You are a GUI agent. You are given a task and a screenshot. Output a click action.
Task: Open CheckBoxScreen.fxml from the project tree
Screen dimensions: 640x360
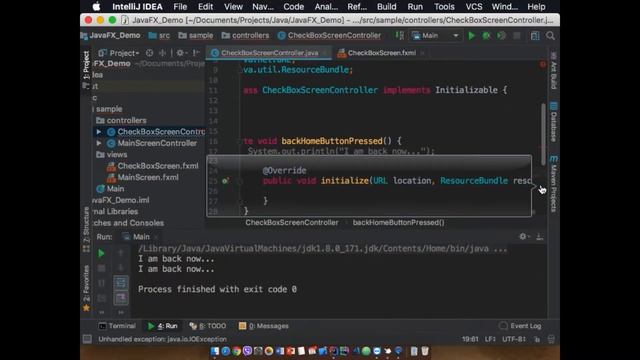point(153,166)
